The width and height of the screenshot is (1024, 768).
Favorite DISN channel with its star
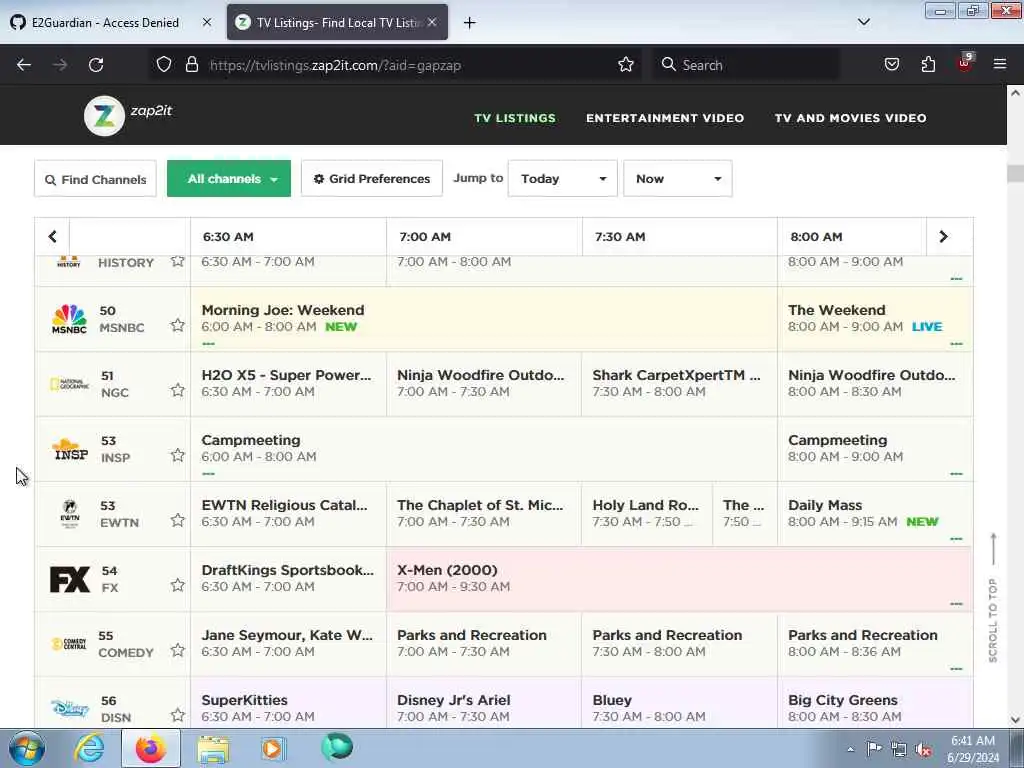click(x=178, y=715)
